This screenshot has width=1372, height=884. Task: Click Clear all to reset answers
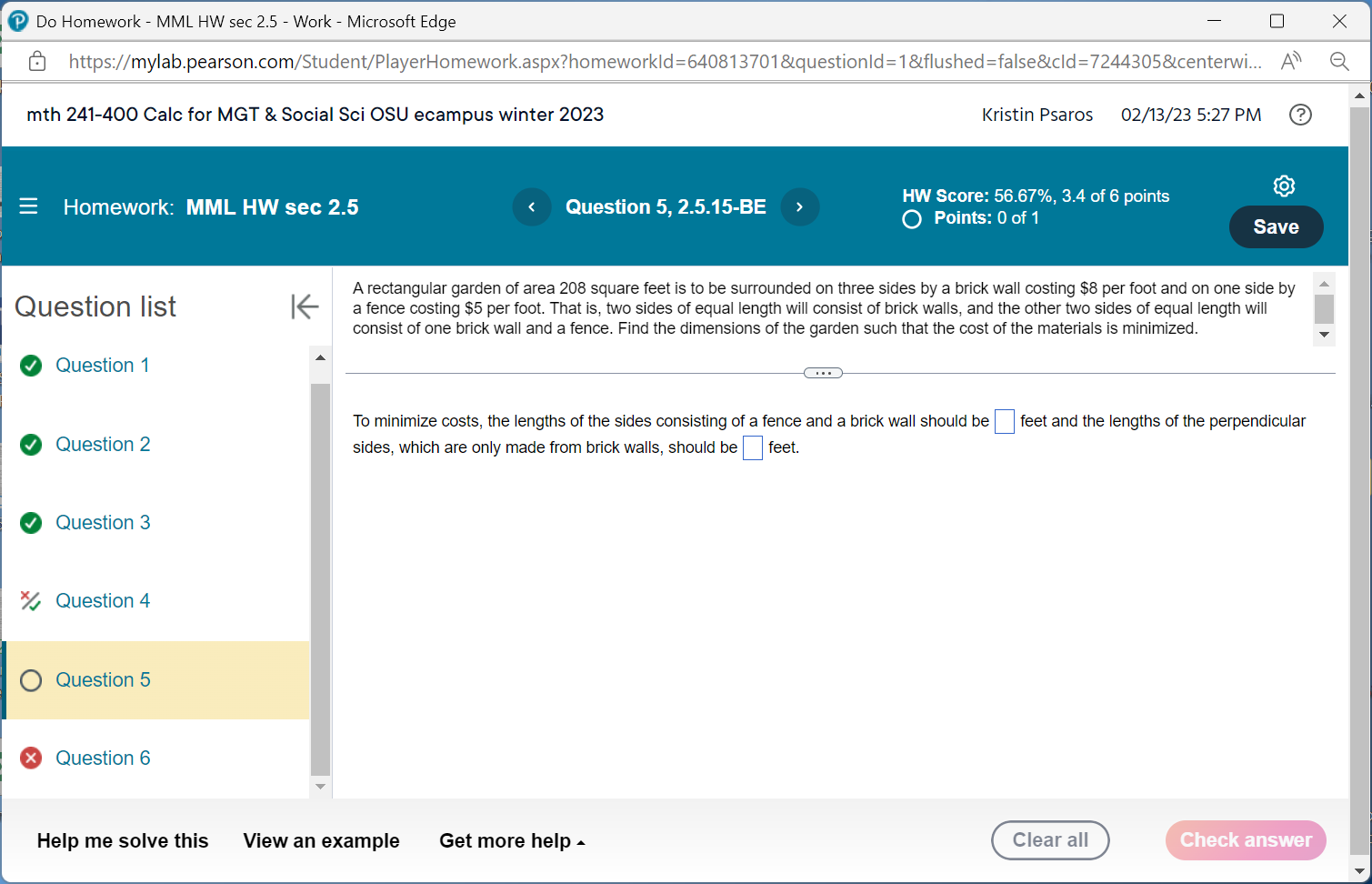[x=1050, y=840]
